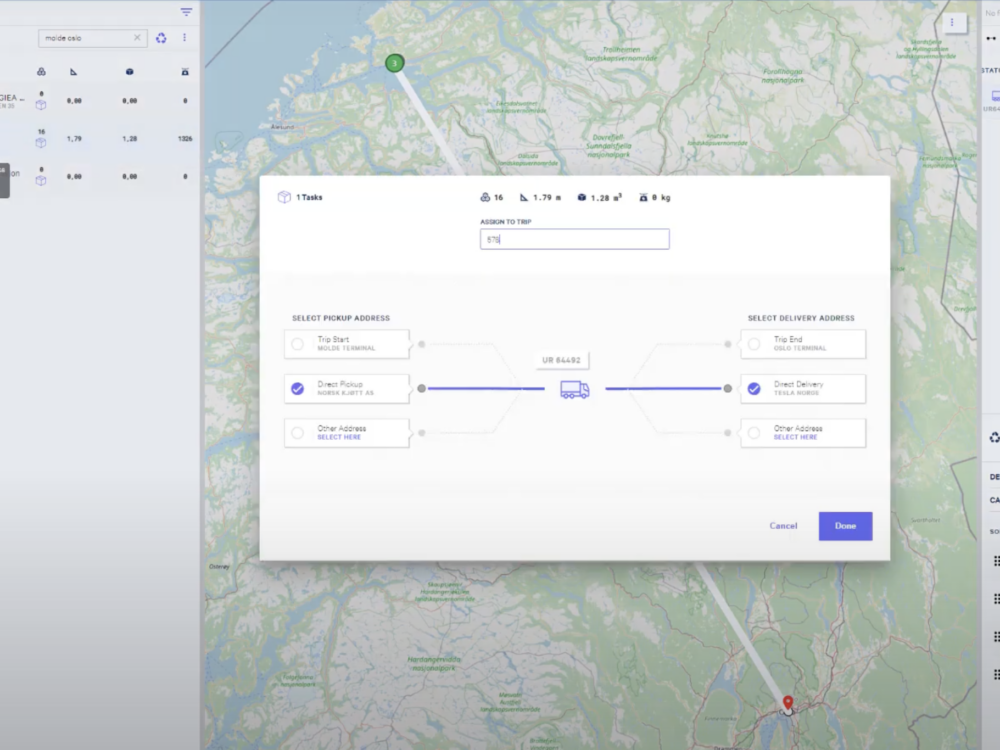This screenshot has width=1000, height=750.
Task: Select Trip Start Molde Terminal pickup option
Action: (x=347, y=344)
